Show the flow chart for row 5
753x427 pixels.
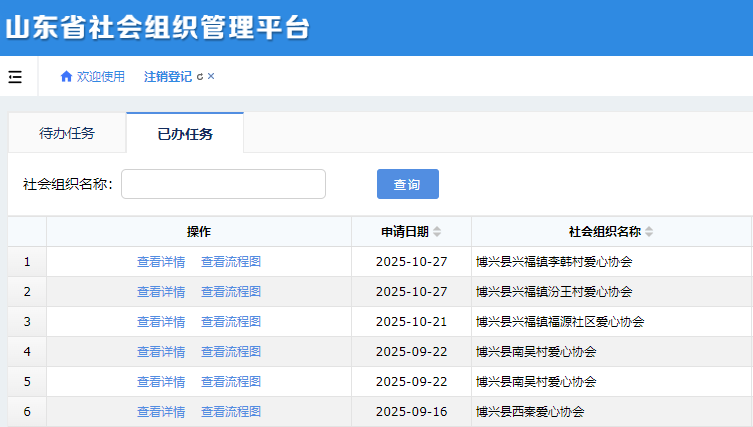(x=231, y=382)
